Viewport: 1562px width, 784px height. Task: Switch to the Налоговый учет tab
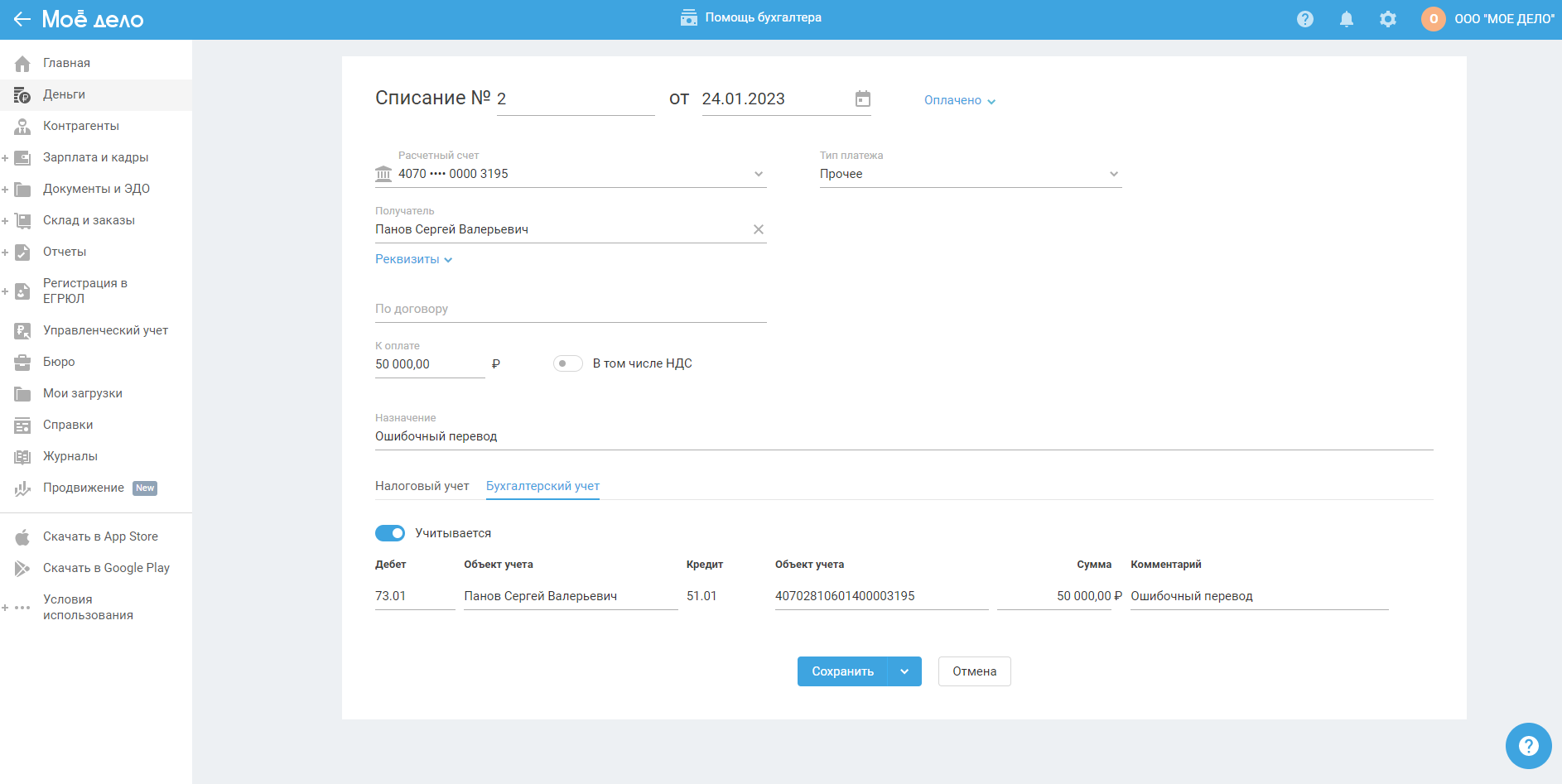422,486
